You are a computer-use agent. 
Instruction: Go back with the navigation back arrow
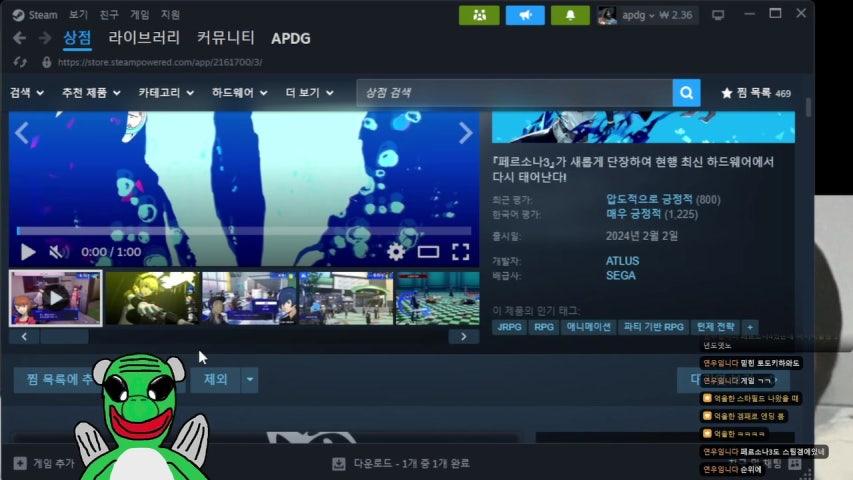[20, 38]
